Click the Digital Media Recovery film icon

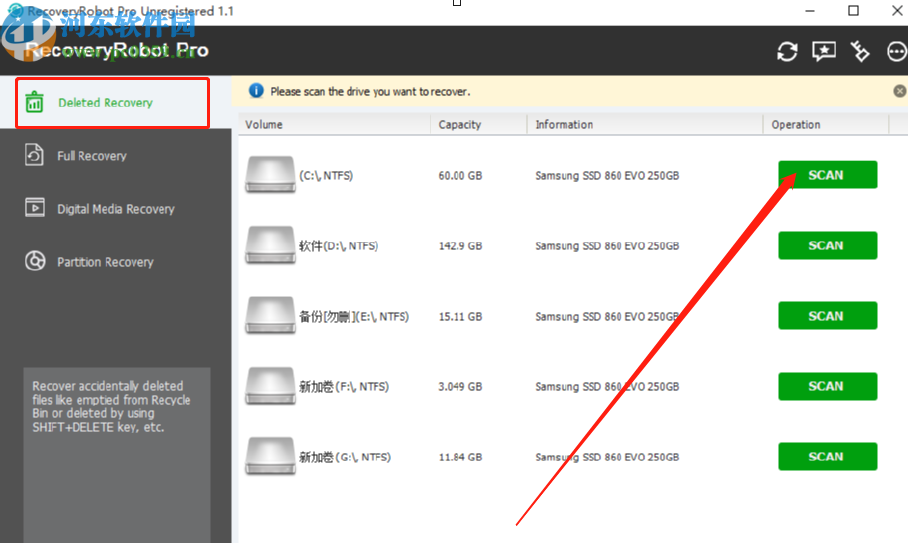tap(35, 207)
